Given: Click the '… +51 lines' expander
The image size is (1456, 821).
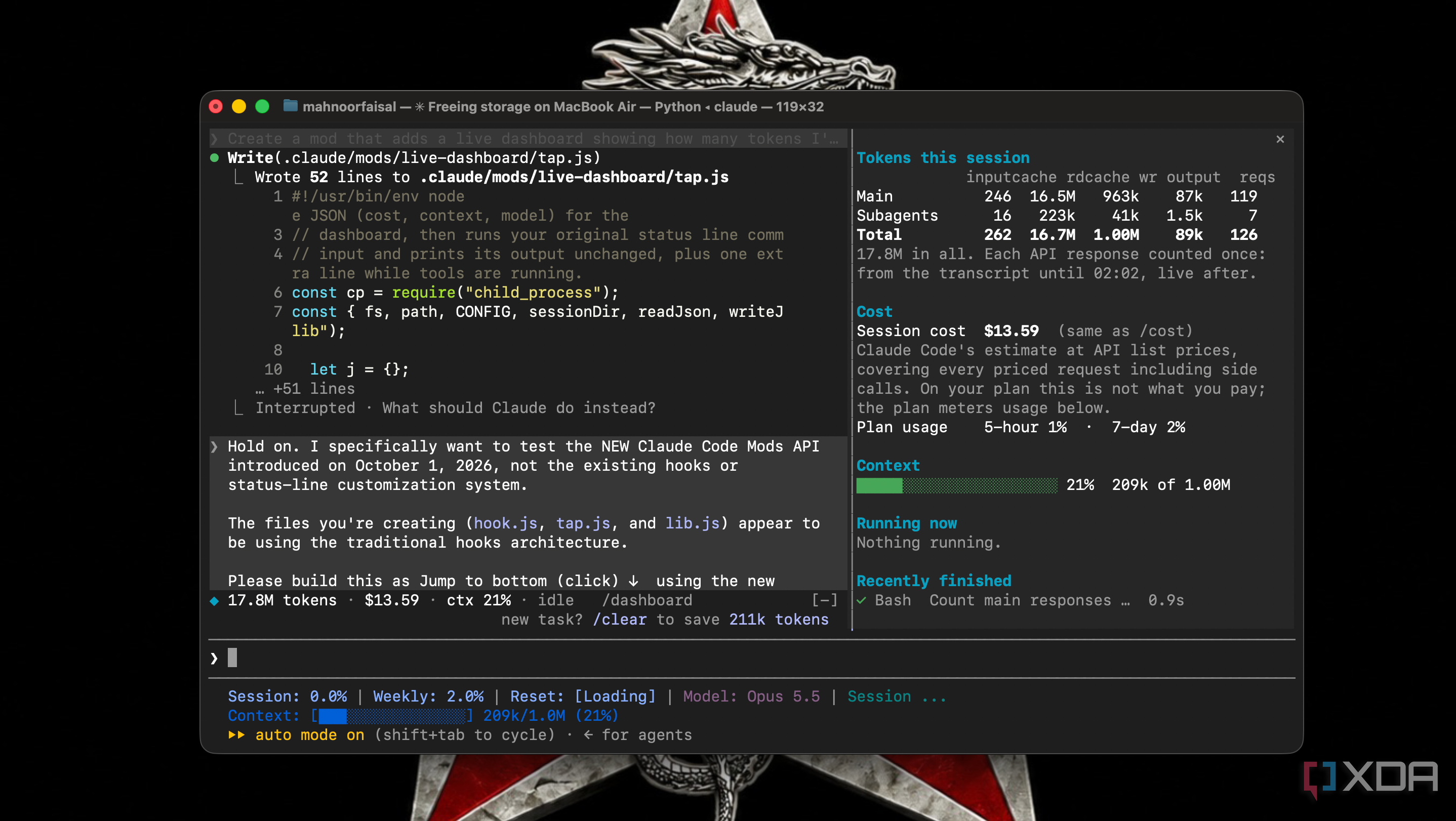Looking at the screenshot, I should click(305, 388).
